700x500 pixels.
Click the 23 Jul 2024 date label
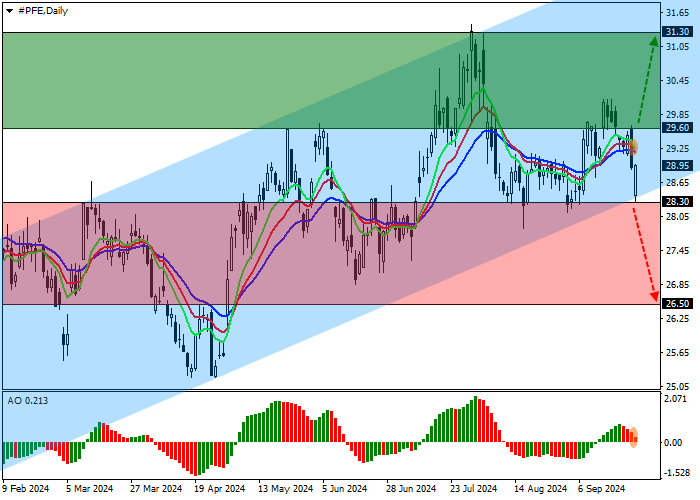pyautogui.click(x=473, y=489)
